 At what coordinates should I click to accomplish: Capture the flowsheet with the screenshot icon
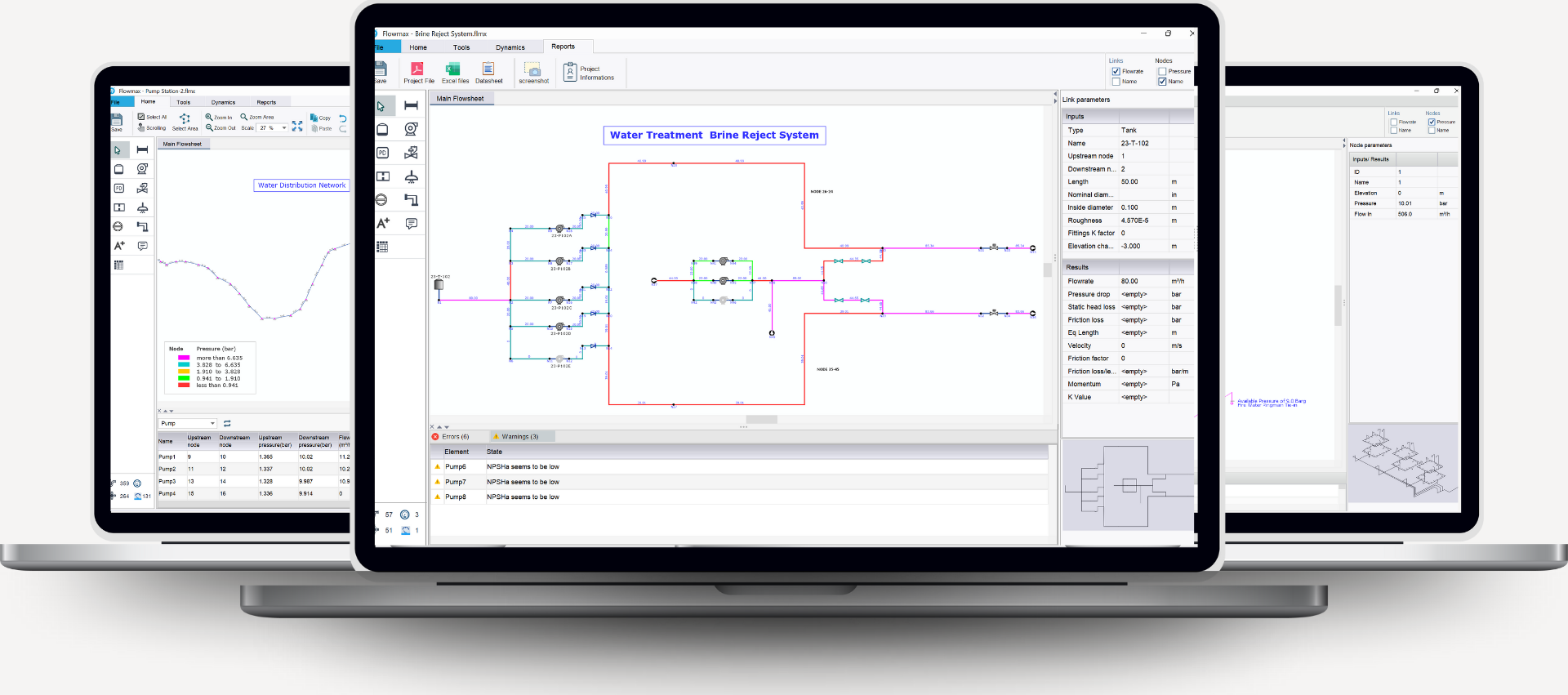tap(532, 70)
